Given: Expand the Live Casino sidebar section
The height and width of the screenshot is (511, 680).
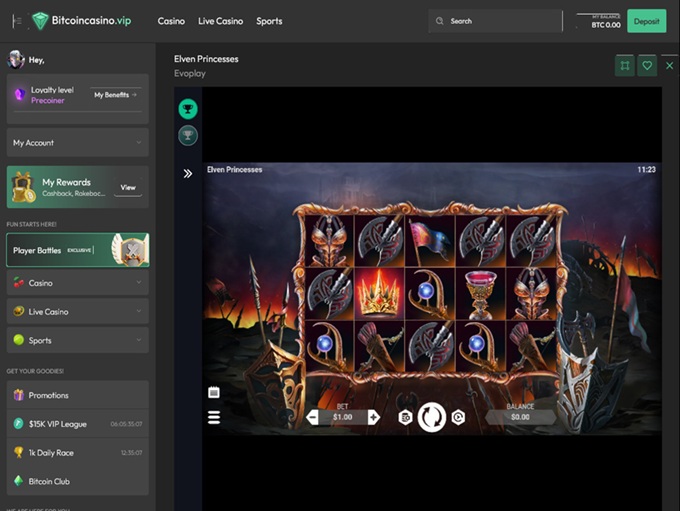Looking at the screenshot, I should coord(77,312).
